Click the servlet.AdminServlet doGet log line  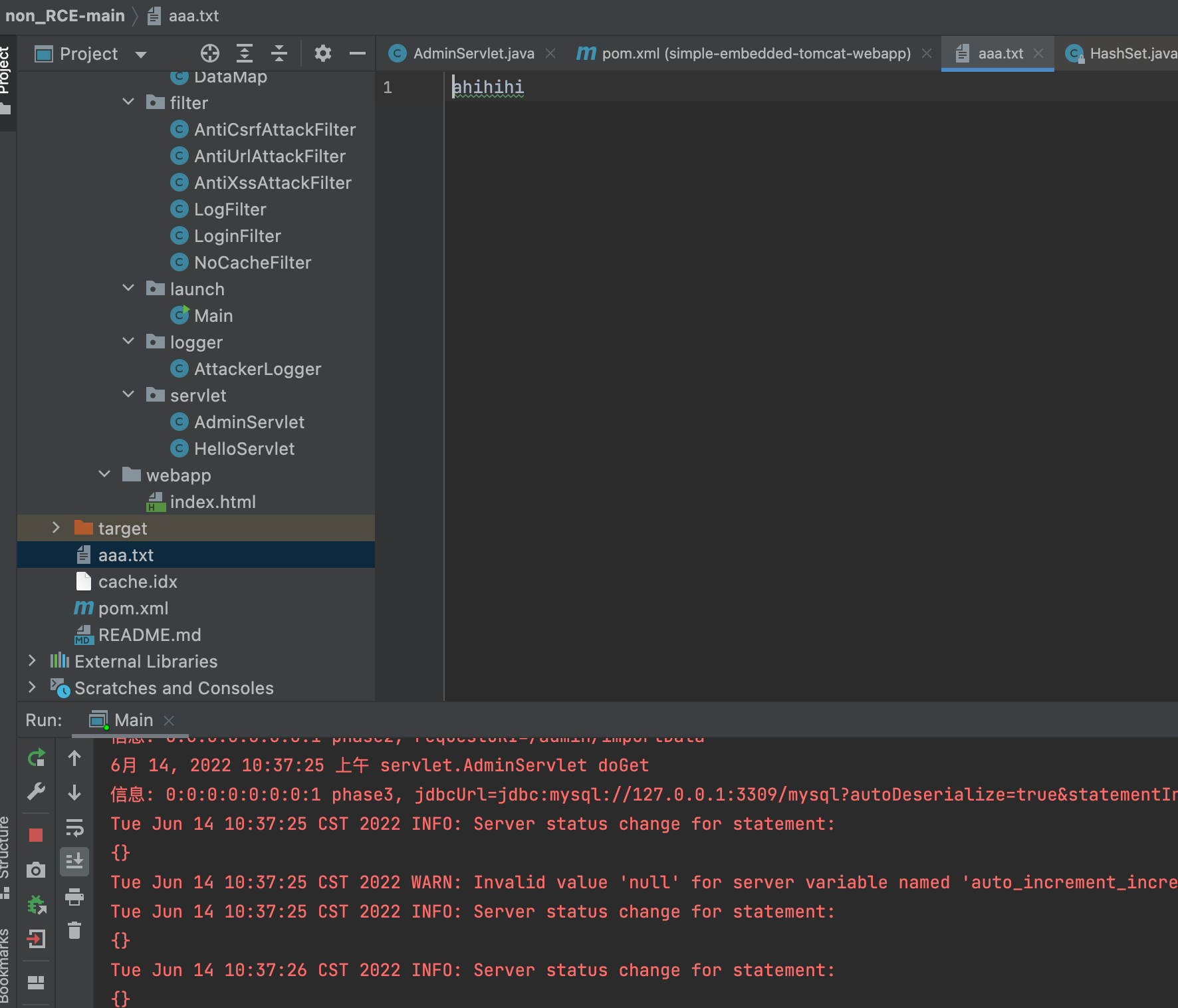click(380, 765)
